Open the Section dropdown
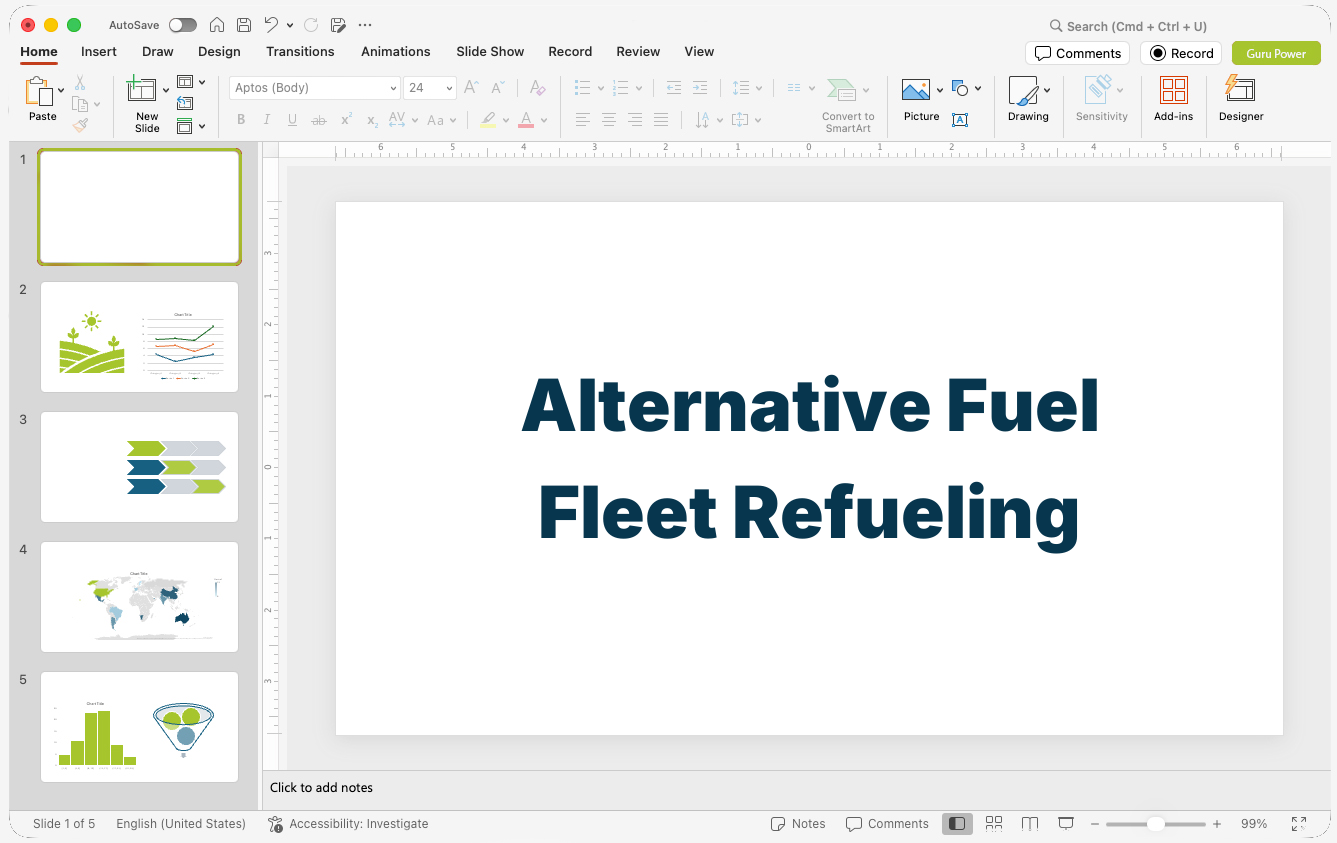1337x843 pixels. (191, 126)
